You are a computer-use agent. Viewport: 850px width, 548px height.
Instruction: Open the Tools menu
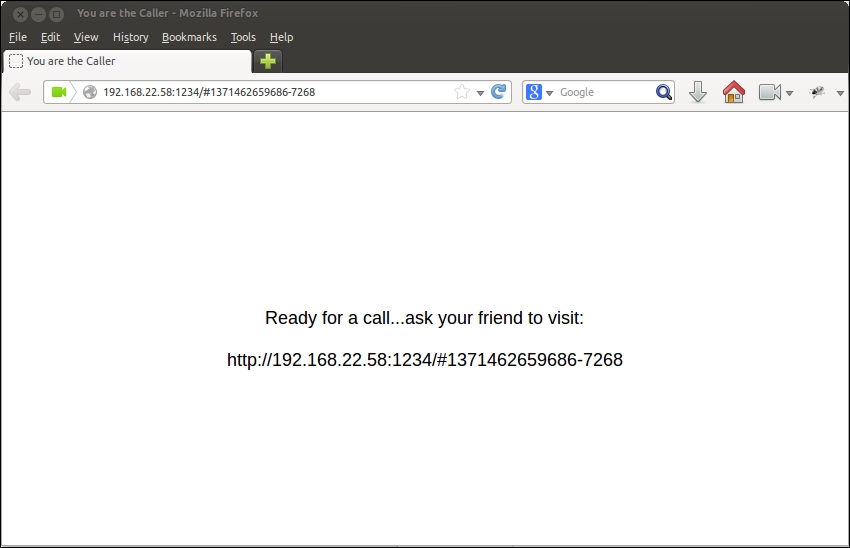coord(243,37)
